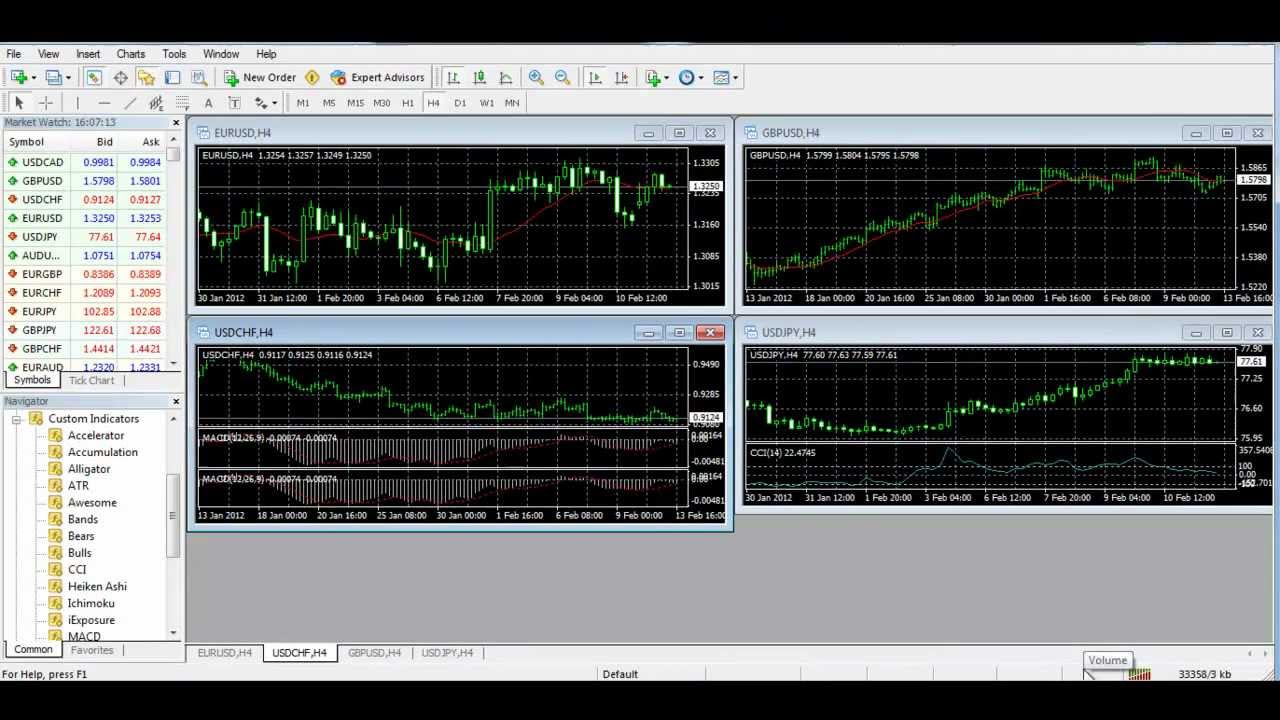Select the Vertical Line drawing tool
This screenshot has width=1280, height=720.
coord(77,103)
